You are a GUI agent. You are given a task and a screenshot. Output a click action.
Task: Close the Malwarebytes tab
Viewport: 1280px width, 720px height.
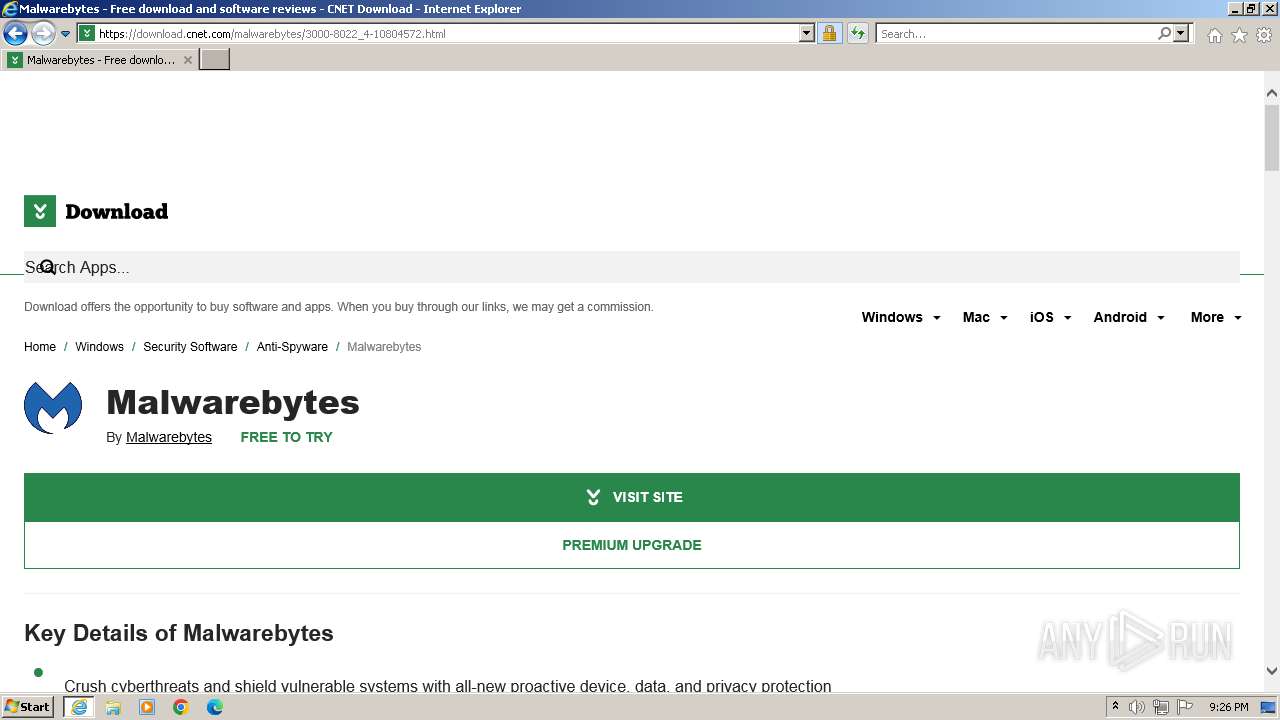coord(187,60)
